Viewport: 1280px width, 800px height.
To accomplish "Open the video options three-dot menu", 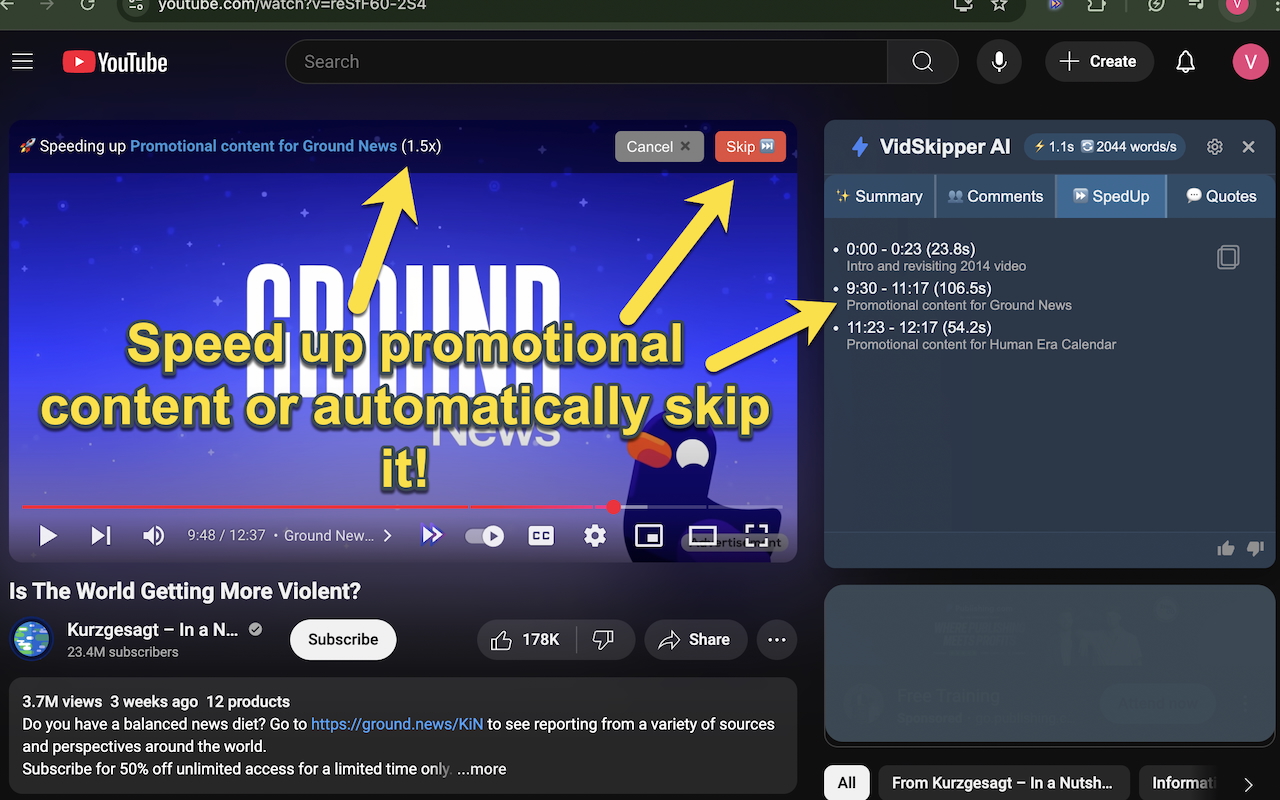I will [x=777, y=639].
